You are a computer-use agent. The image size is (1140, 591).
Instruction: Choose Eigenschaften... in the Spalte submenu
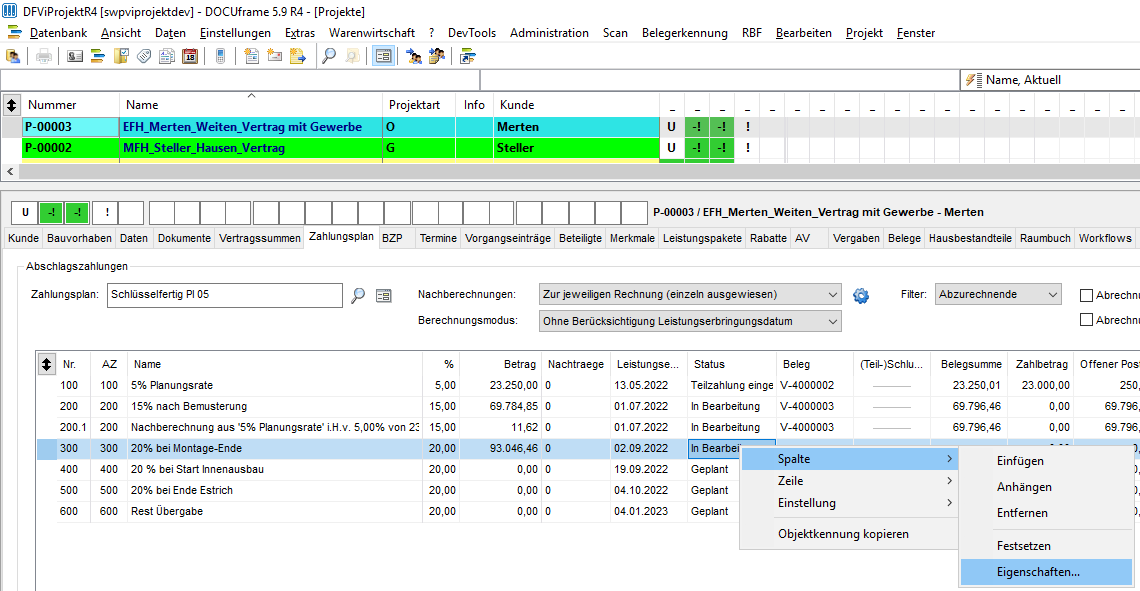point(1046,572)
